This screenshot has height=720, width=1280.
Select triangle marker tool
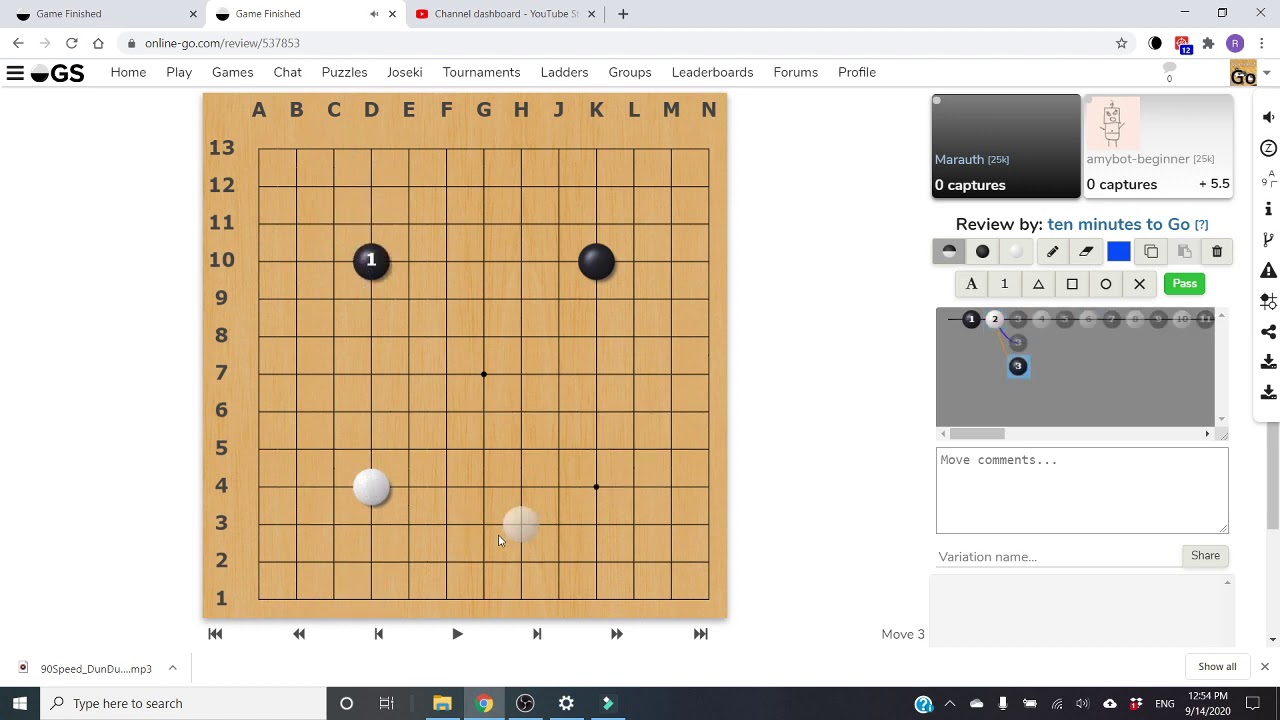(1038, 284)
